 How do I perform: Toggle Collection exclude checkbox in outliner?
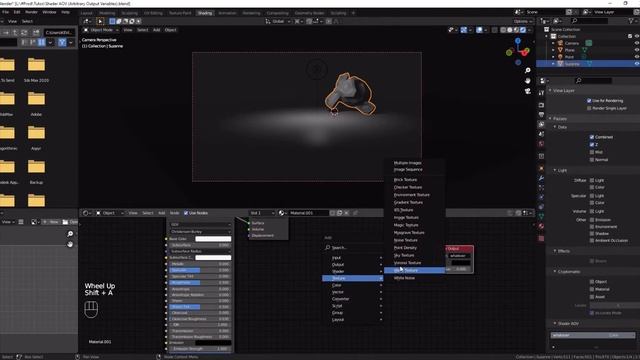630,36
